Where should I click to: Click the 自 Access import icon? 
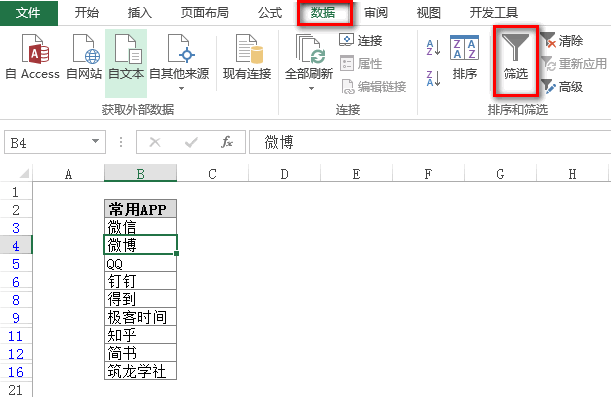point(35,49)
